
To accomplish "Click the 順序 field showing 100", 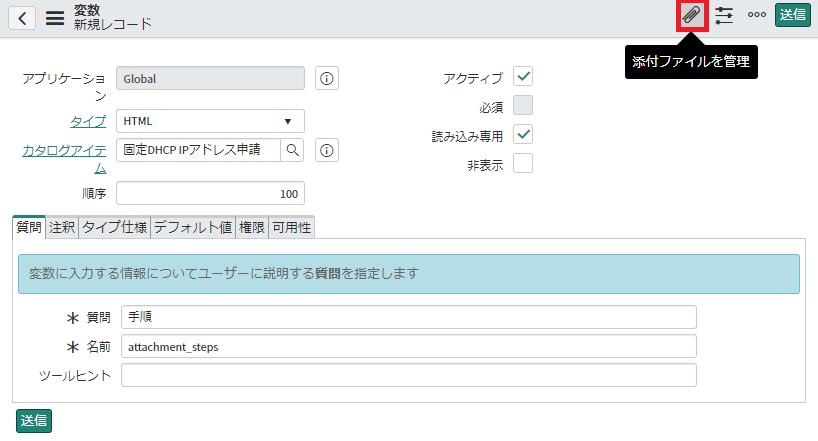I will (210, 194).
